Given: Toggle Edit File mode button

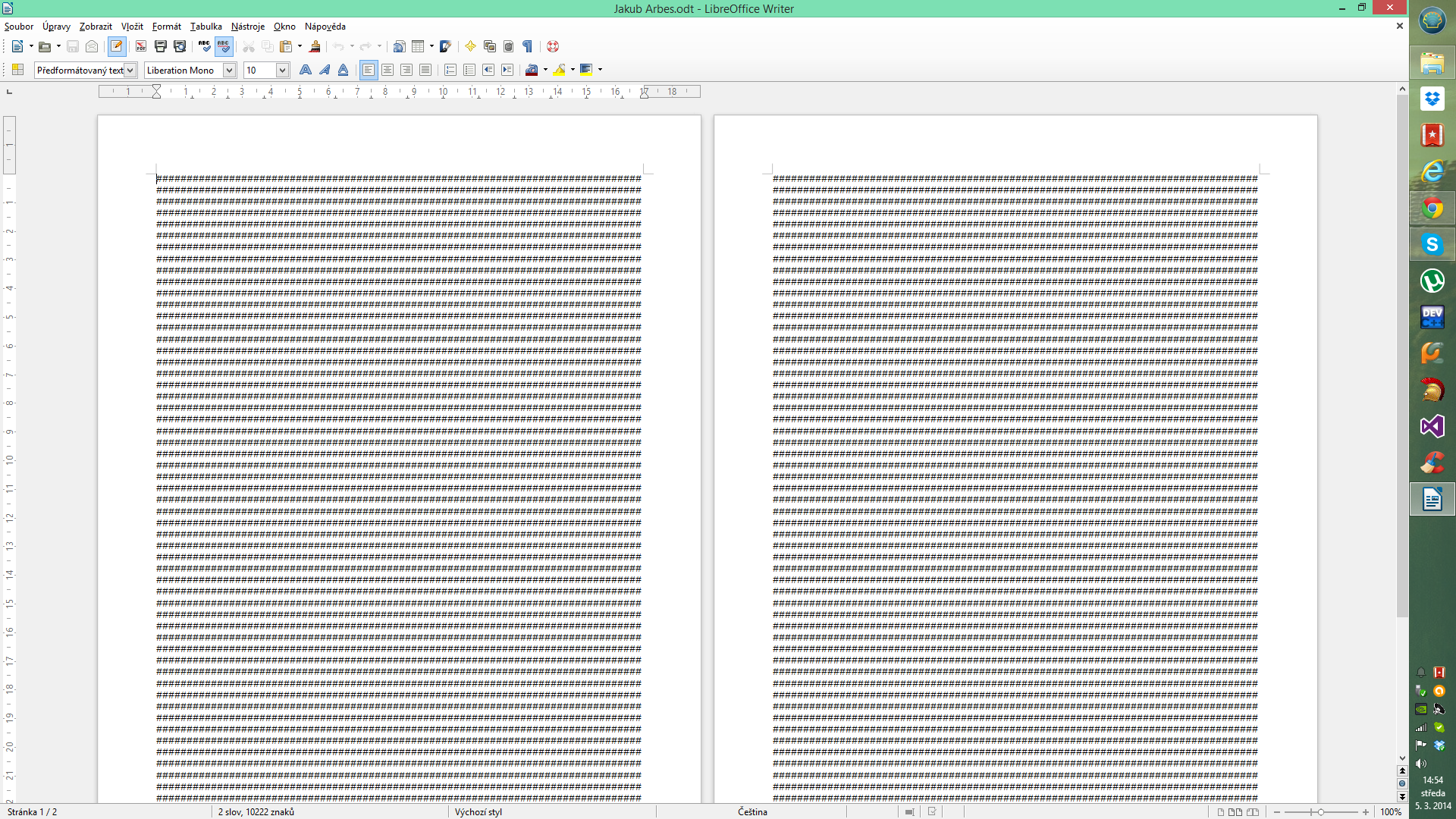Looking at the screenshot, I should [x=116, y=47].
